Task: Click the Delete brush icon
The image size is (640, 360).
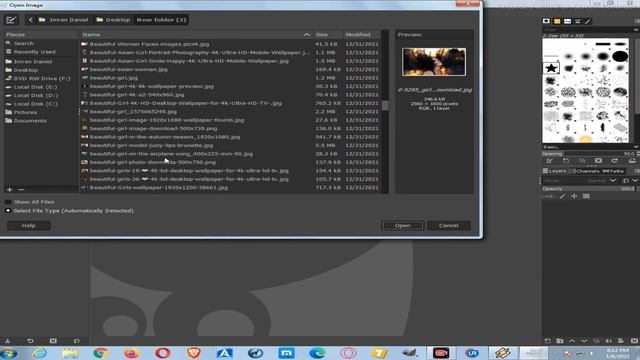Action: point(598,161)
